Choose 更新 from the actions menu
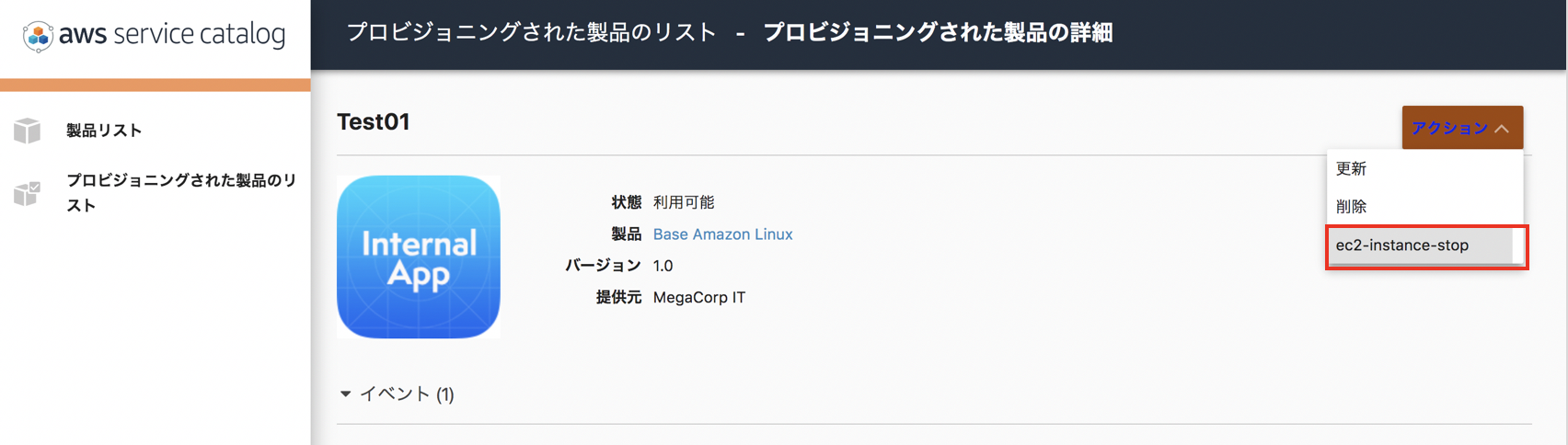The height and width of the screenshot is (445, 1568). (1424, 168)
